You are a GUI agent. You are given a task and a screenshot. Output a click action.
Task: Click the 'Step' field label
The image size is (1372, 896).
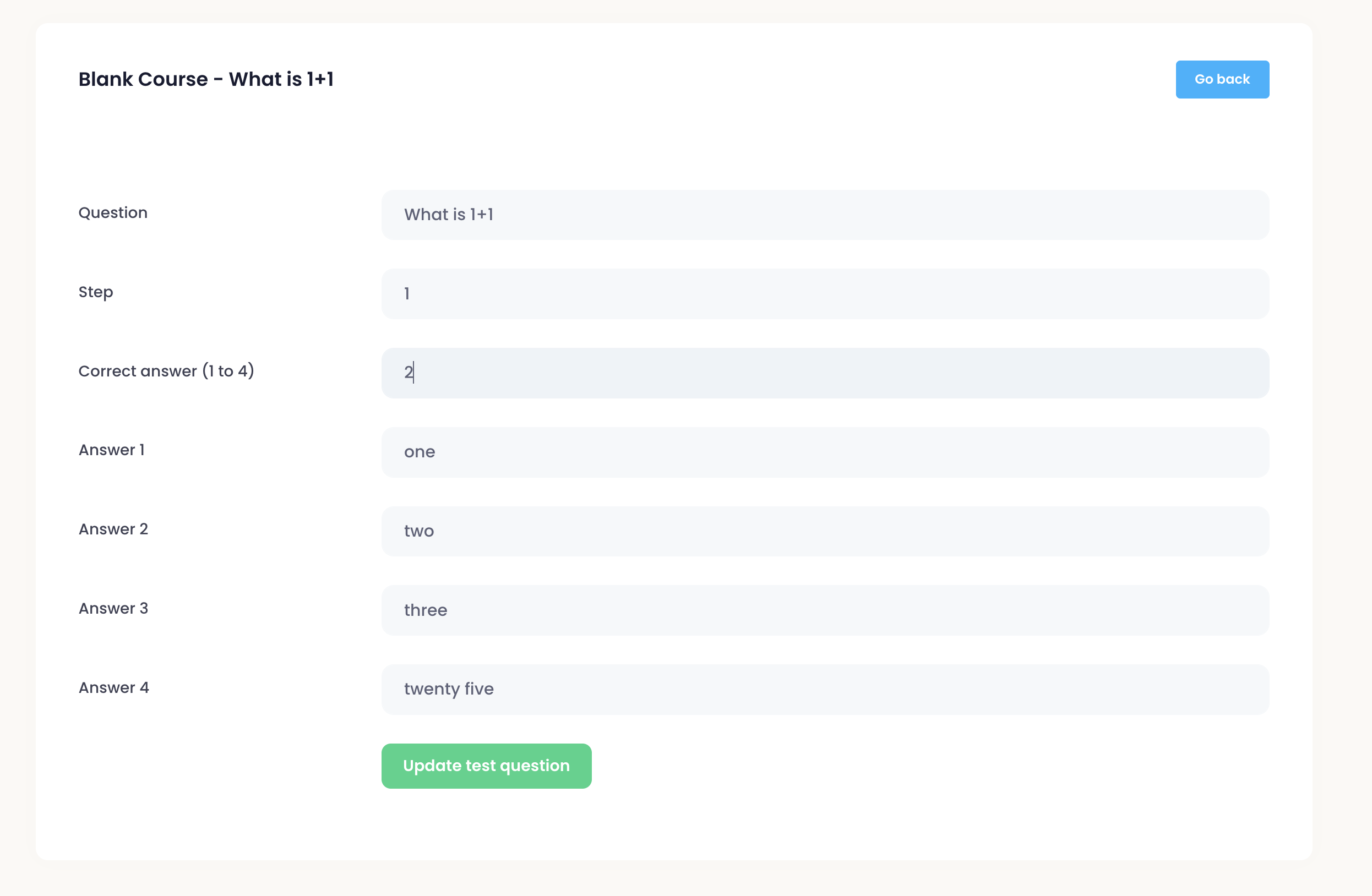pyautogui.click(x=96, y=292)
